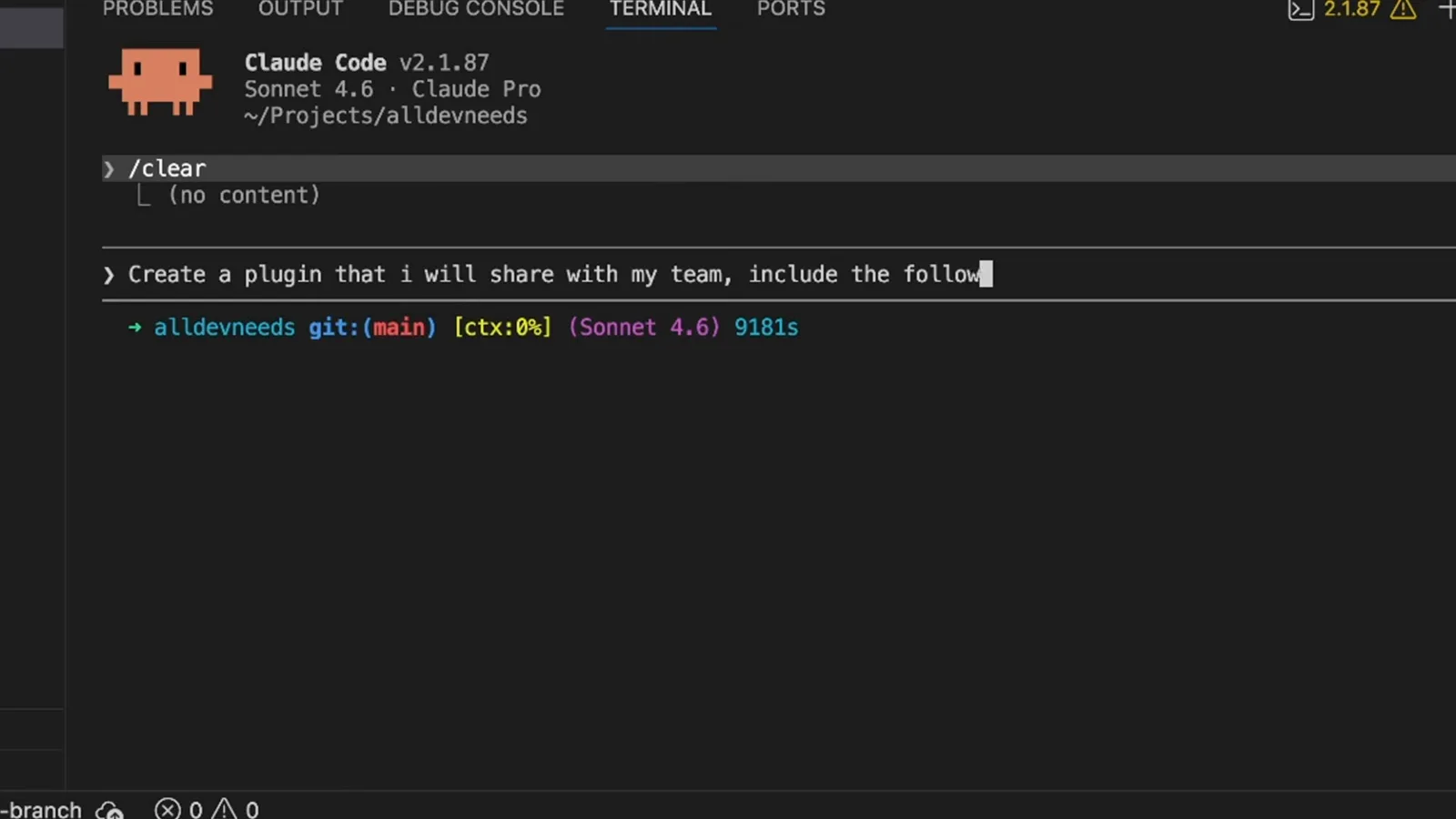This screenshot has height=819, width=1456.
Task: Select the DEBUG CONSOLE tab
Action: pos(476,9)
